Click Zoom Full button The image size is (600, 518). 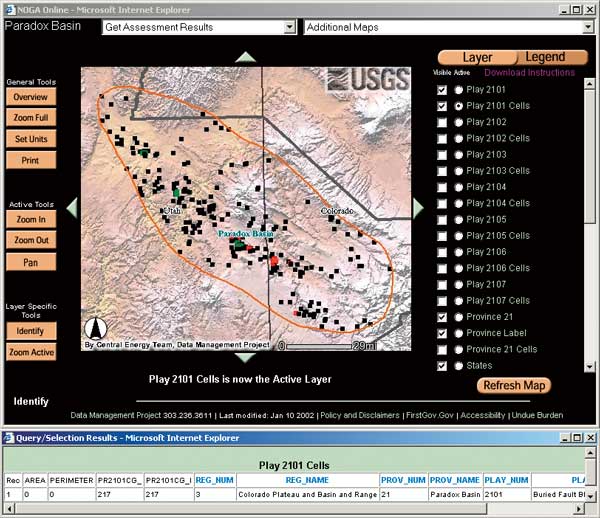[x=31, y=117]
